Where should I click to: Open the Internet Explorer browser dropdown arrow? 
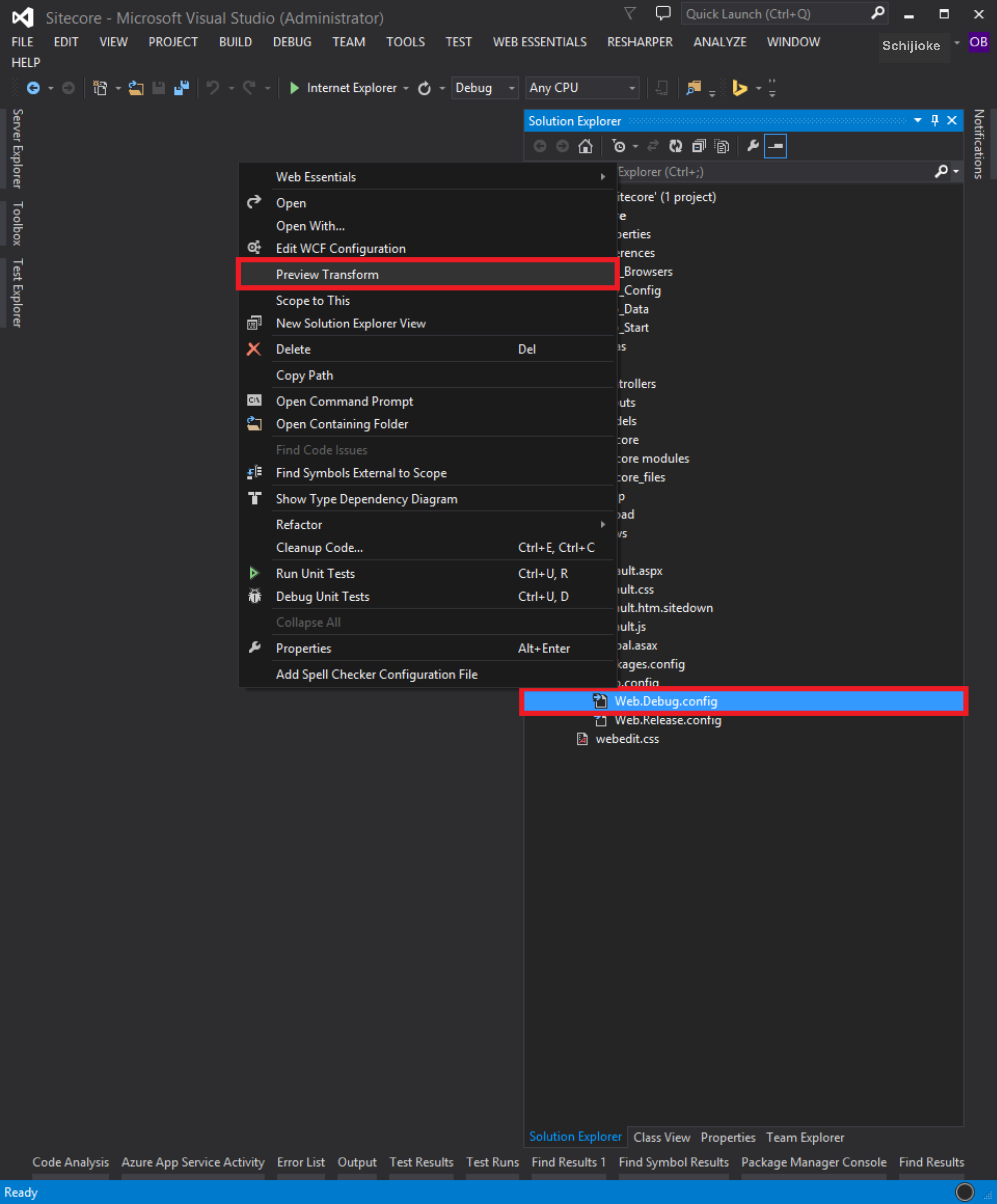pos(406,88)
